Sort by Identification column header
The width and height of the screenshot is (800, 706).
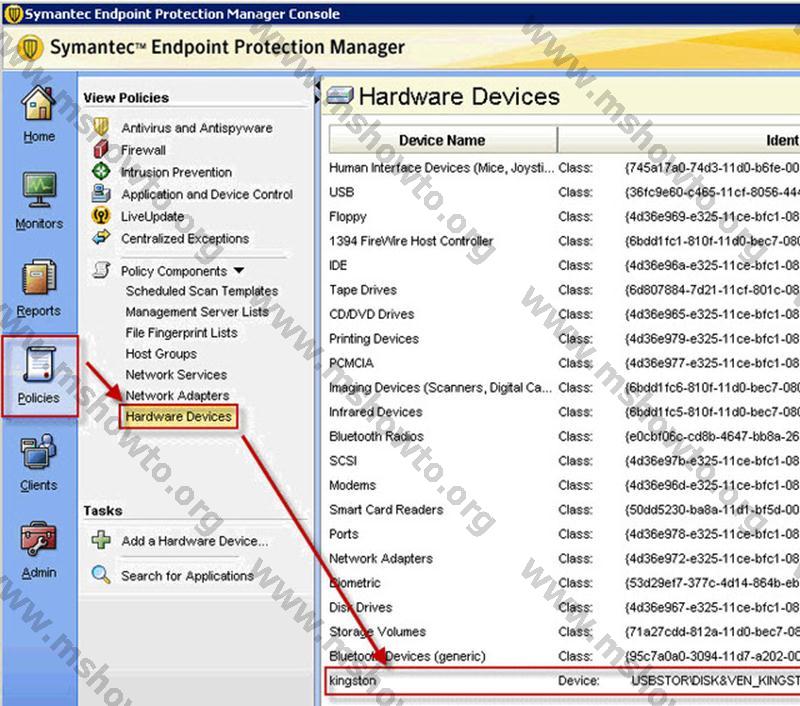coord(679,140)
